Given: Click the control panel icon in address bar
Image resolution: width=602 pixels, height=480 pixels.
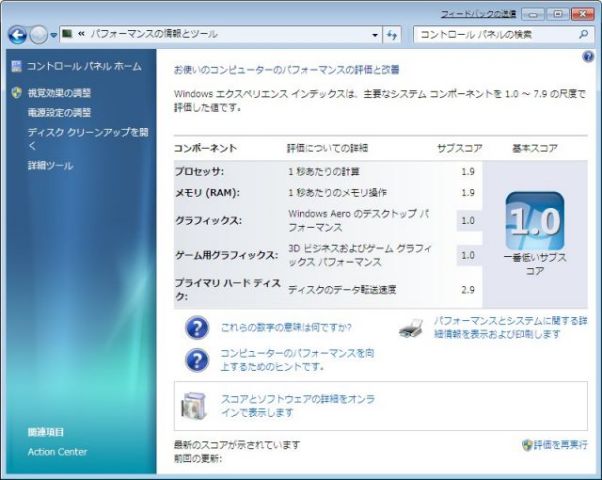Looking at the screenshot, I should pyautogui.click(x=67, y=34).
